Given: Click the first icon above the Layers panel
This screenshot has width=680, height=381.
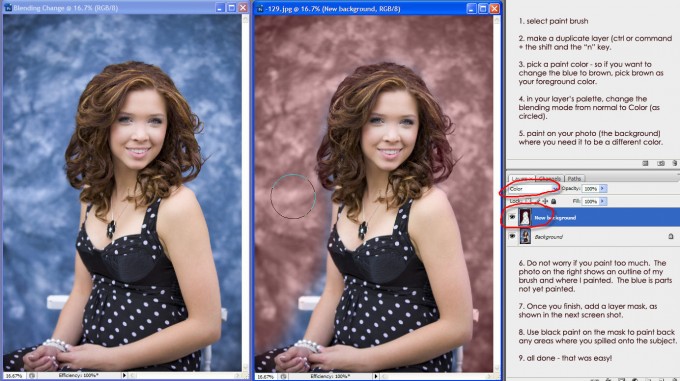Looking at the screenshot, I should coord(645,163).
